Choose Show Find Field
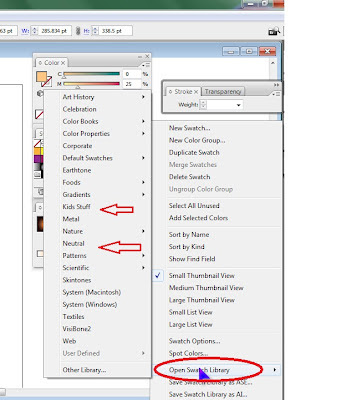The height and width of the screenshot is (400, 362). coord(217,259)
